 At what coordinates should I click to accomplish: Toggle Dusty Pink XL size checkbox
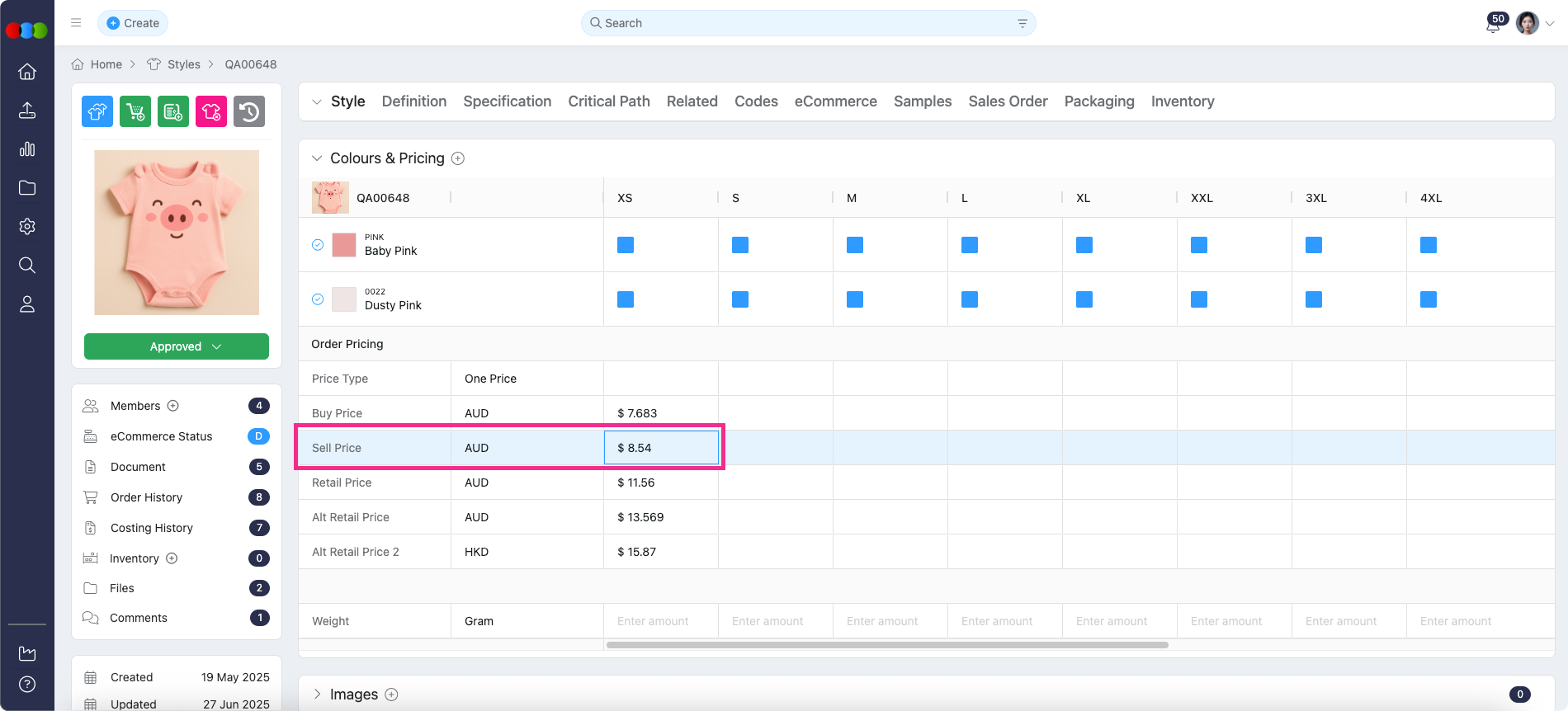[1084, 299]
